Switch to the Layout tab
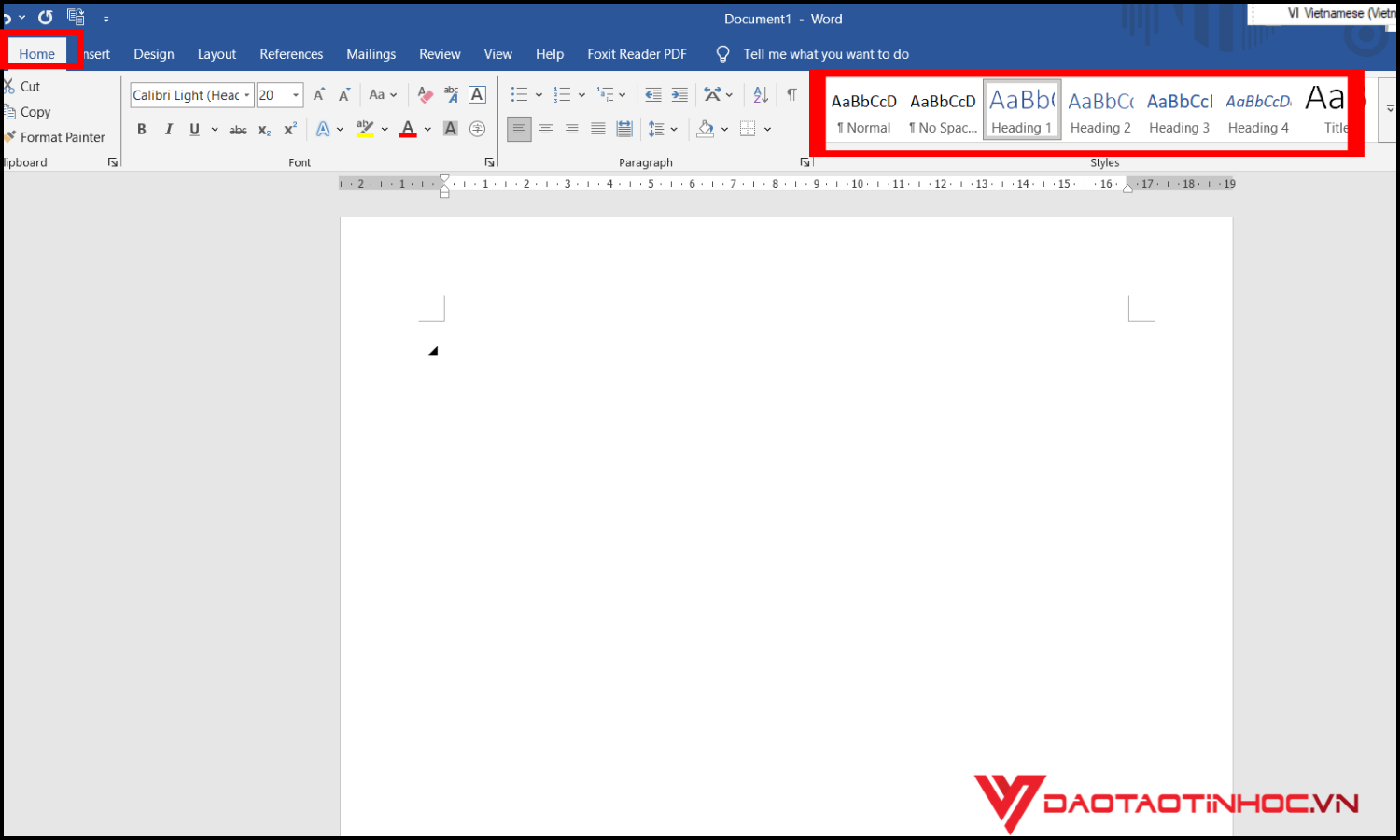 pyautogui.click(x=217, y=54)
